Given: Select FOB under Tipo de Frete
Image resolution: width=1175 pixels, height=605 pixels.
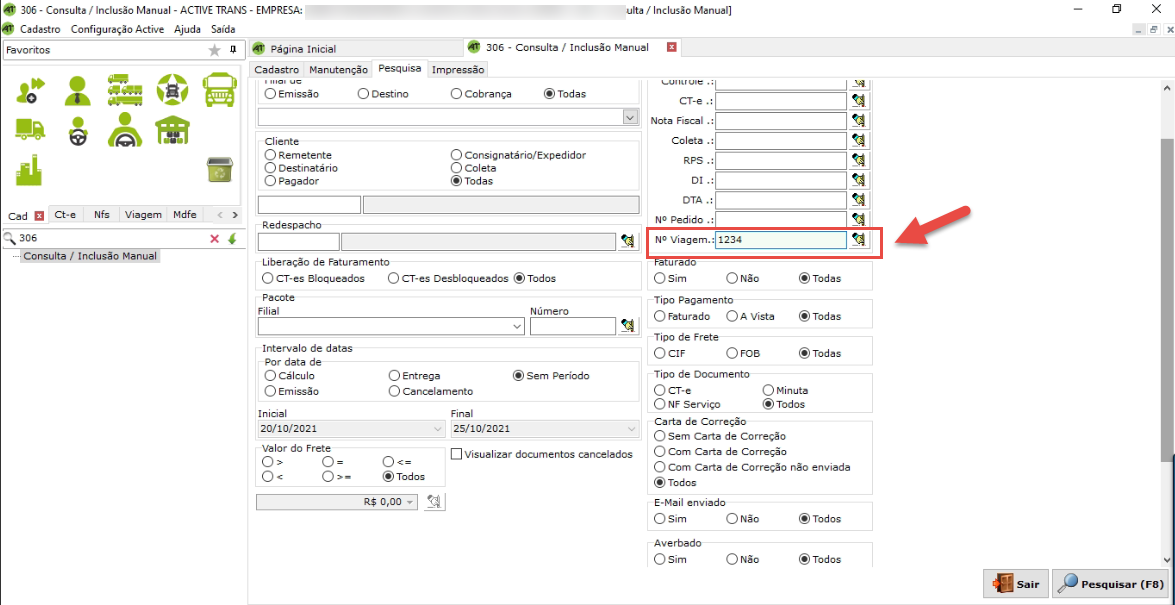Looking at the screenshot, I should pos(732,353).
